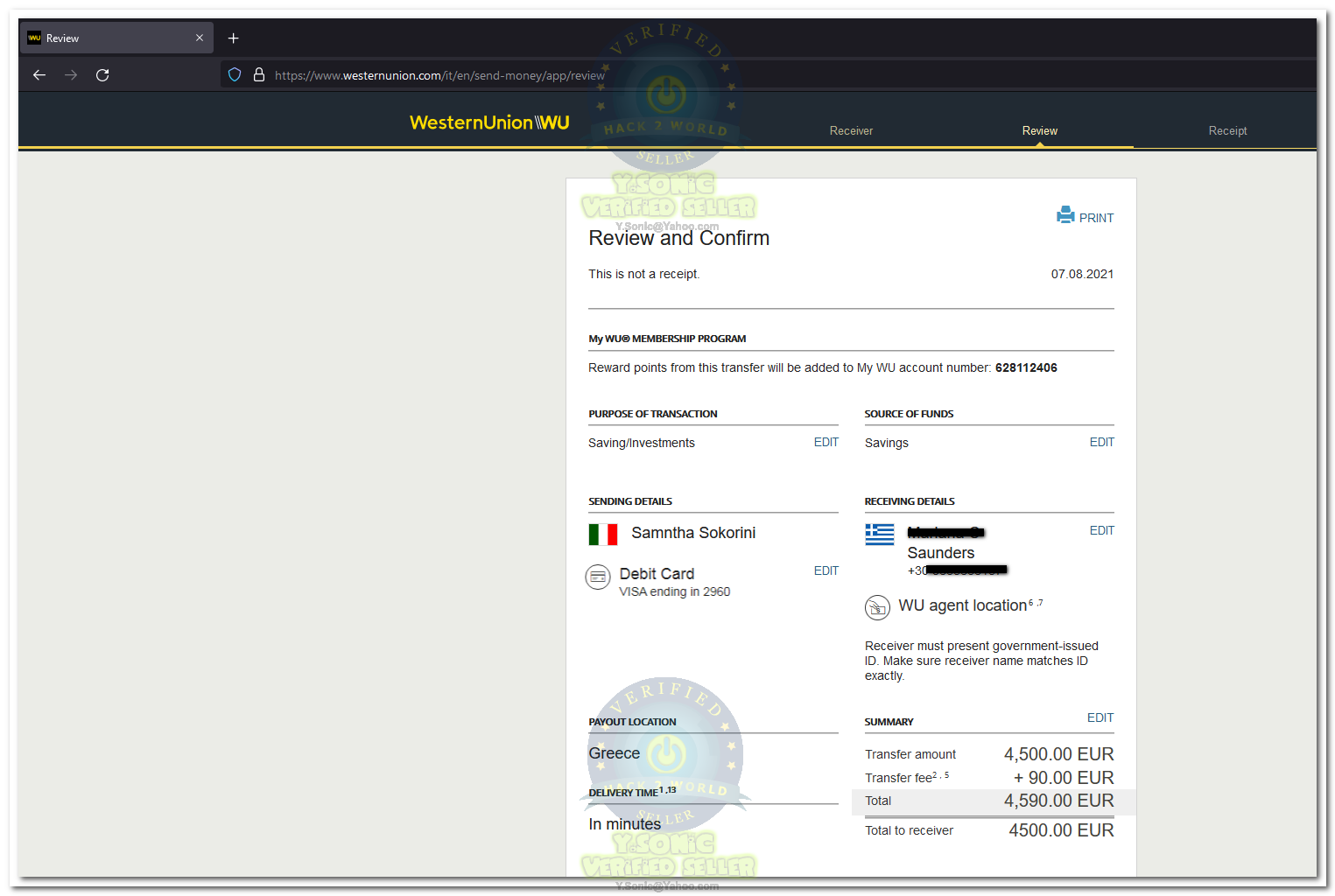Click the browser back arrow
Viewport: 1335px width, 896px height.
point(39,75)
